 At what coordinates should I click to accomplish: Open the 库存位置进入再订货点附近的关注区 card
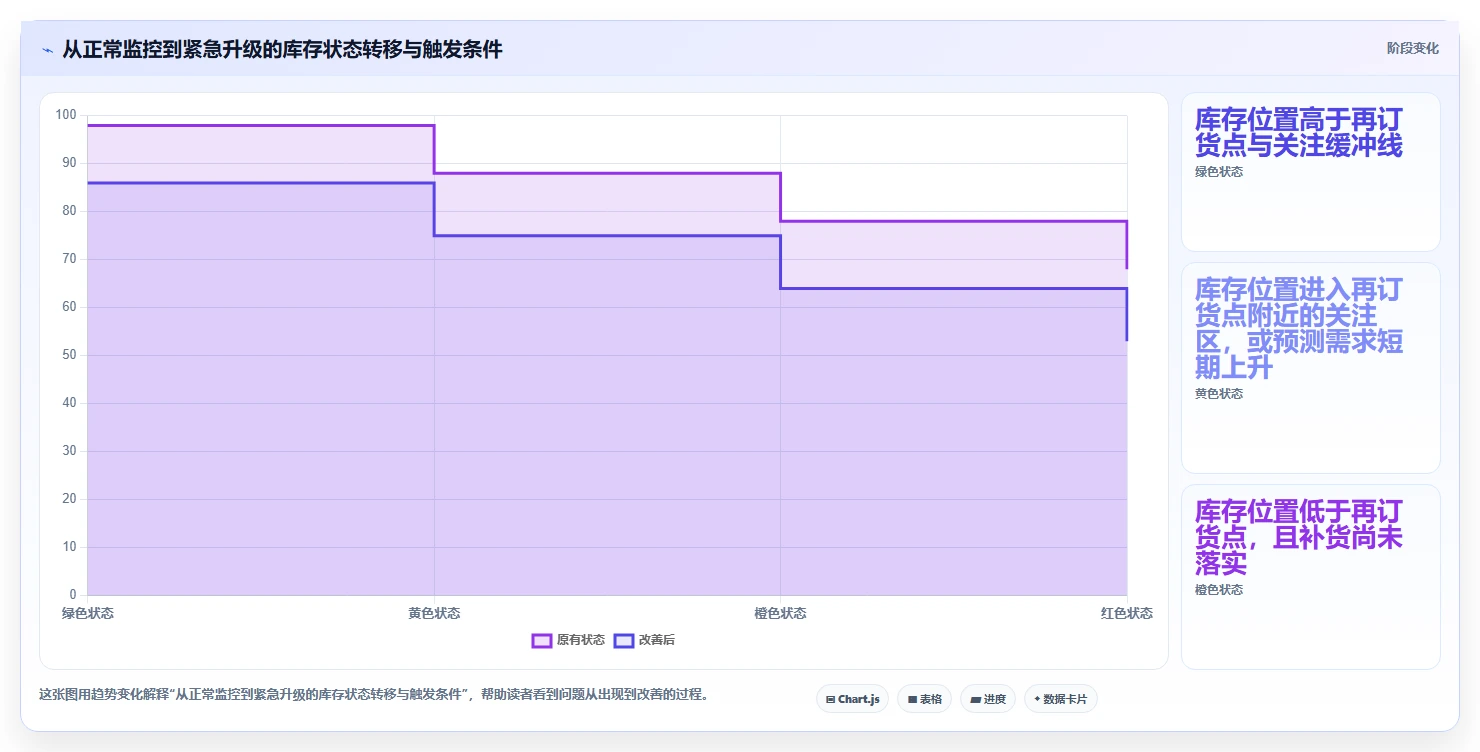1310,368
